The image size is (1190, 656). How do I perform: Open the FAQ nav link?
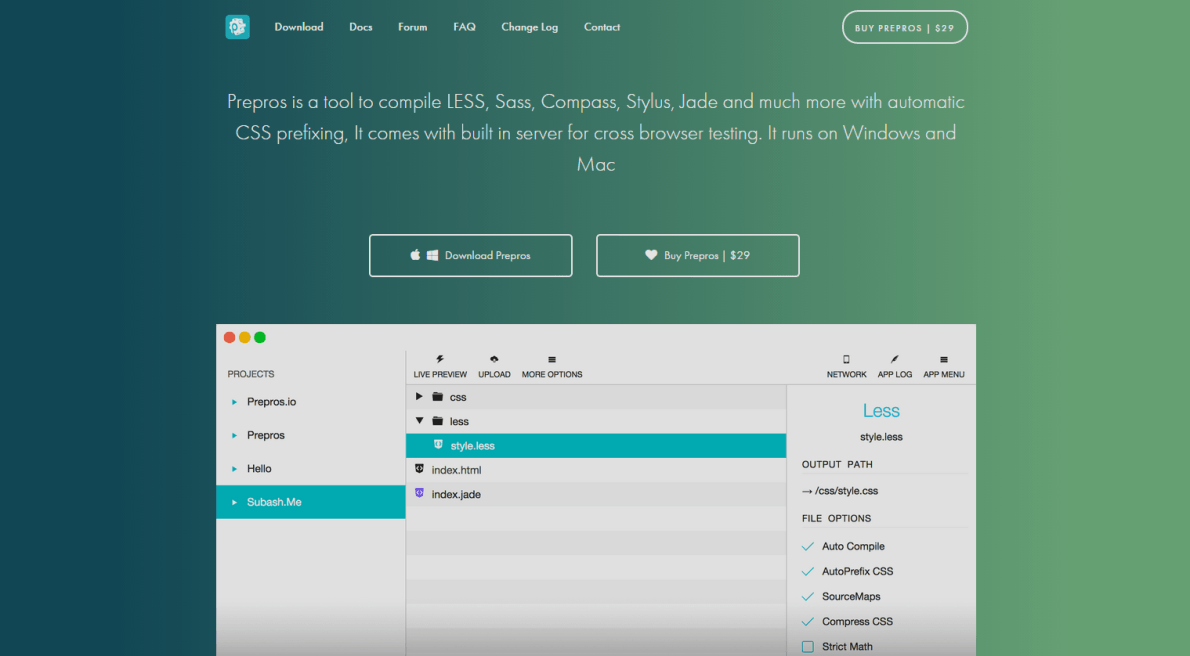coord(464,27)
